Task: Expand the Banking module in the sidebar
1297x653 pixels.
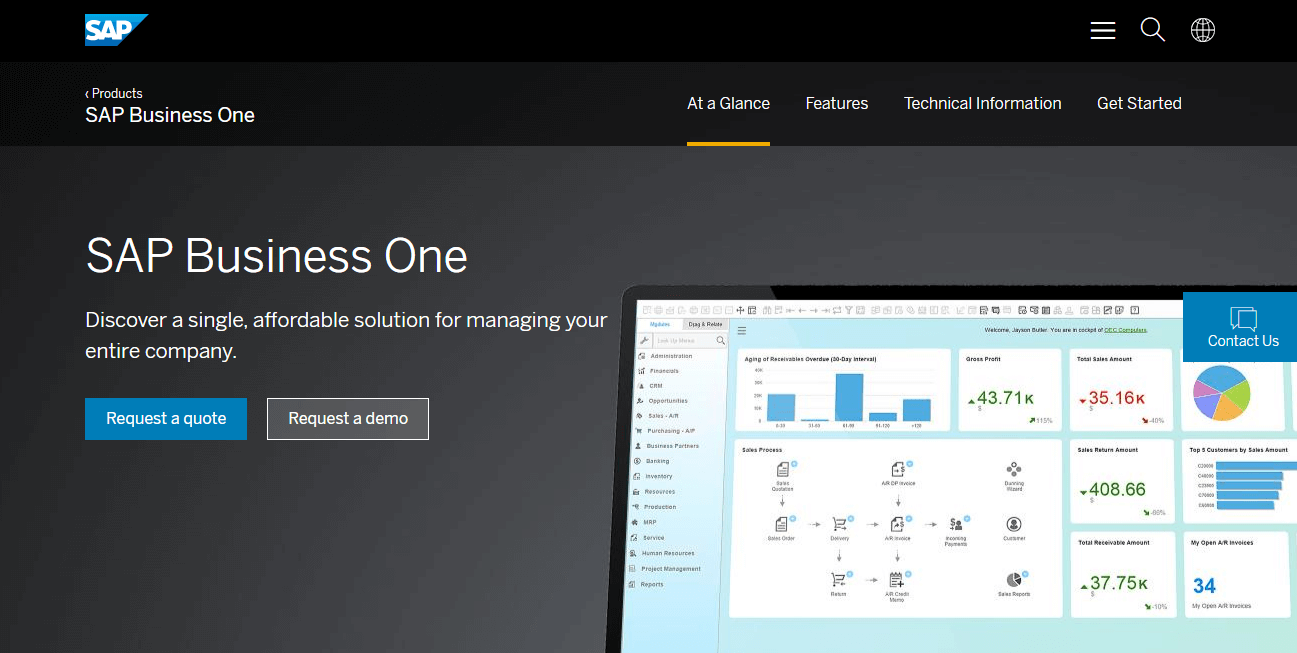Action: (x=657, y=461)
